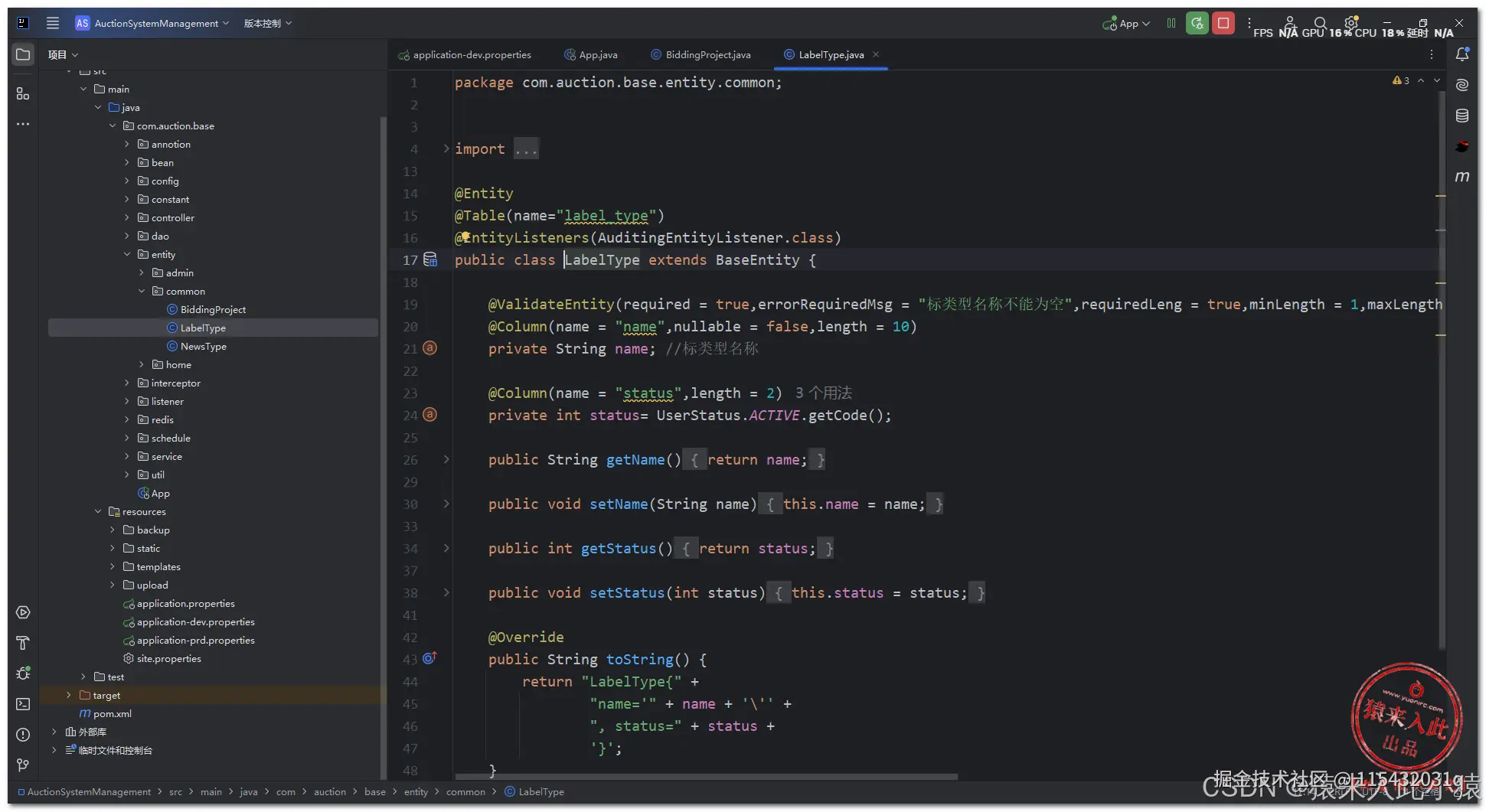Select application-prd.properties file in tree
1486x812 pixels.
click(195, 640)
